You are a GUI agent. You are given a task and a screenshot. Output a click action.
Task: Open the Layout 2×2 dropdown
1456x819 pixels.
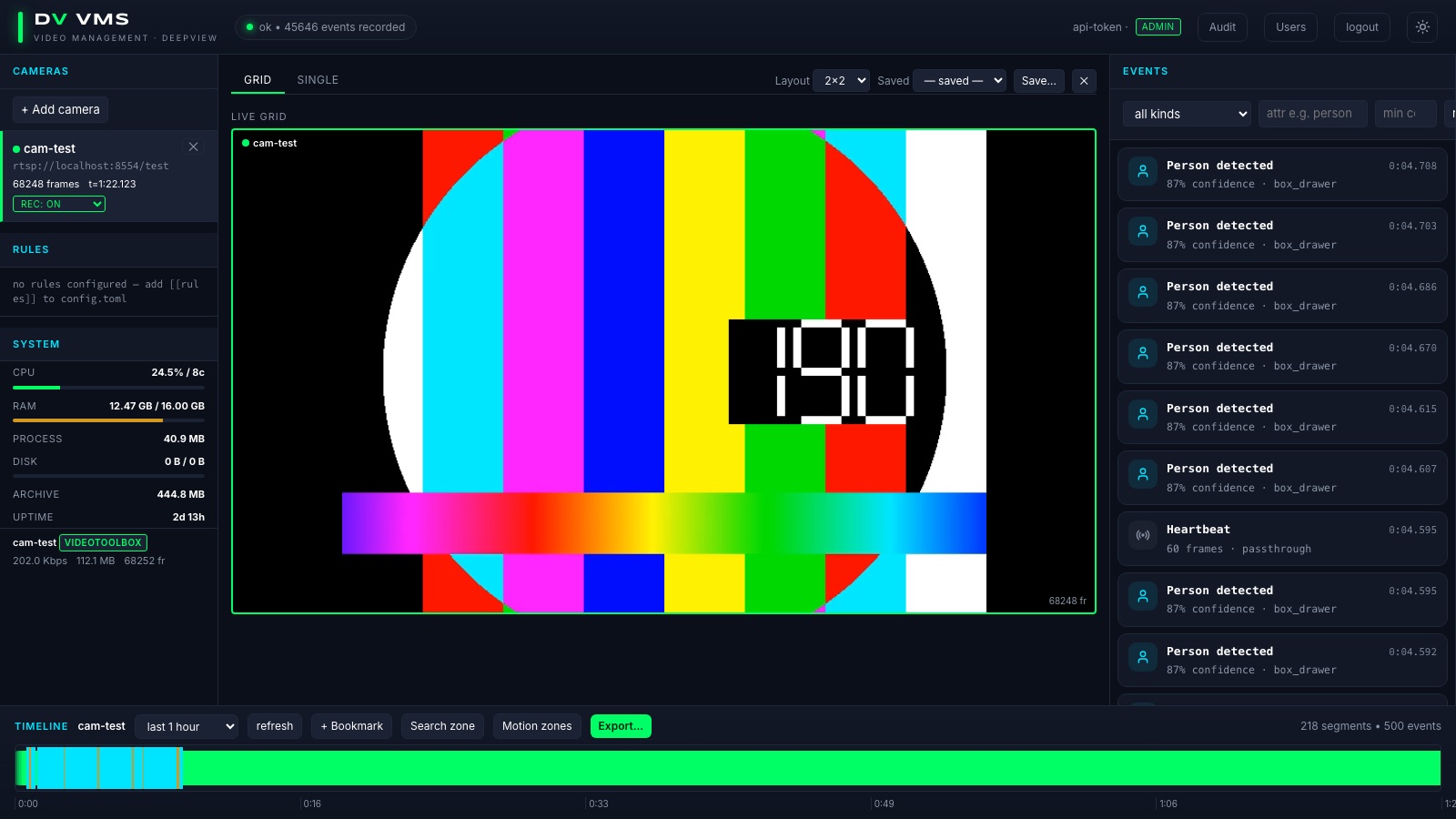click(x=841, y=81)
